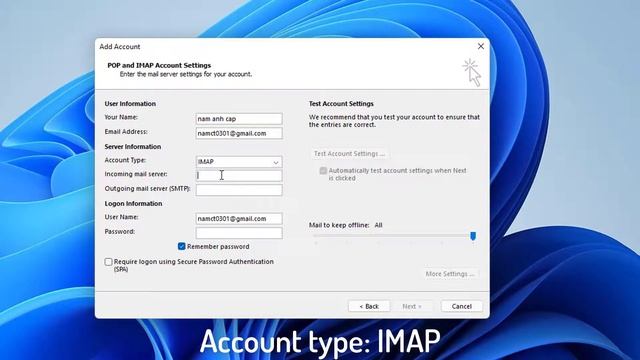This screenshot has width=640, height=360.
Task: Click the Test Account Settings button
Action: [349, 153]
